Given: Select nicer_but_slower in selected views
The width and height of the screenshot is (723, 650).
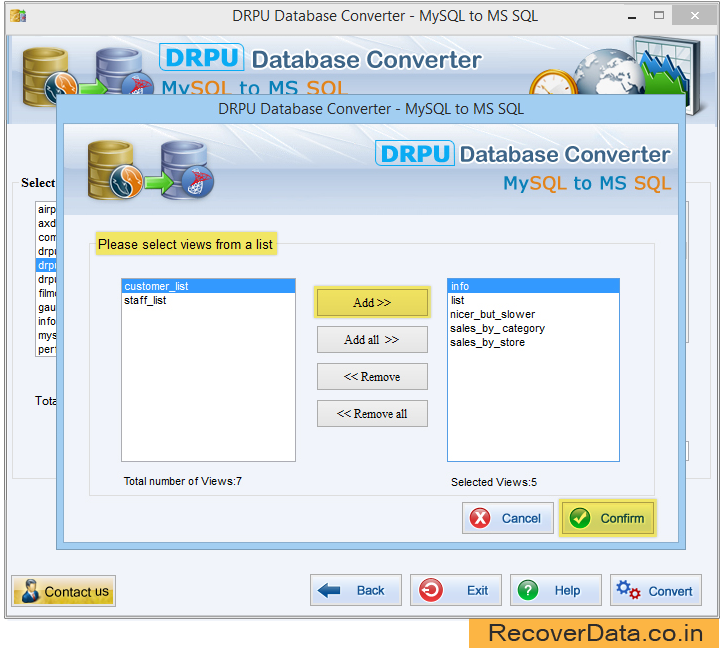Looking at the screenshot, I should click(x=533, y=314).
